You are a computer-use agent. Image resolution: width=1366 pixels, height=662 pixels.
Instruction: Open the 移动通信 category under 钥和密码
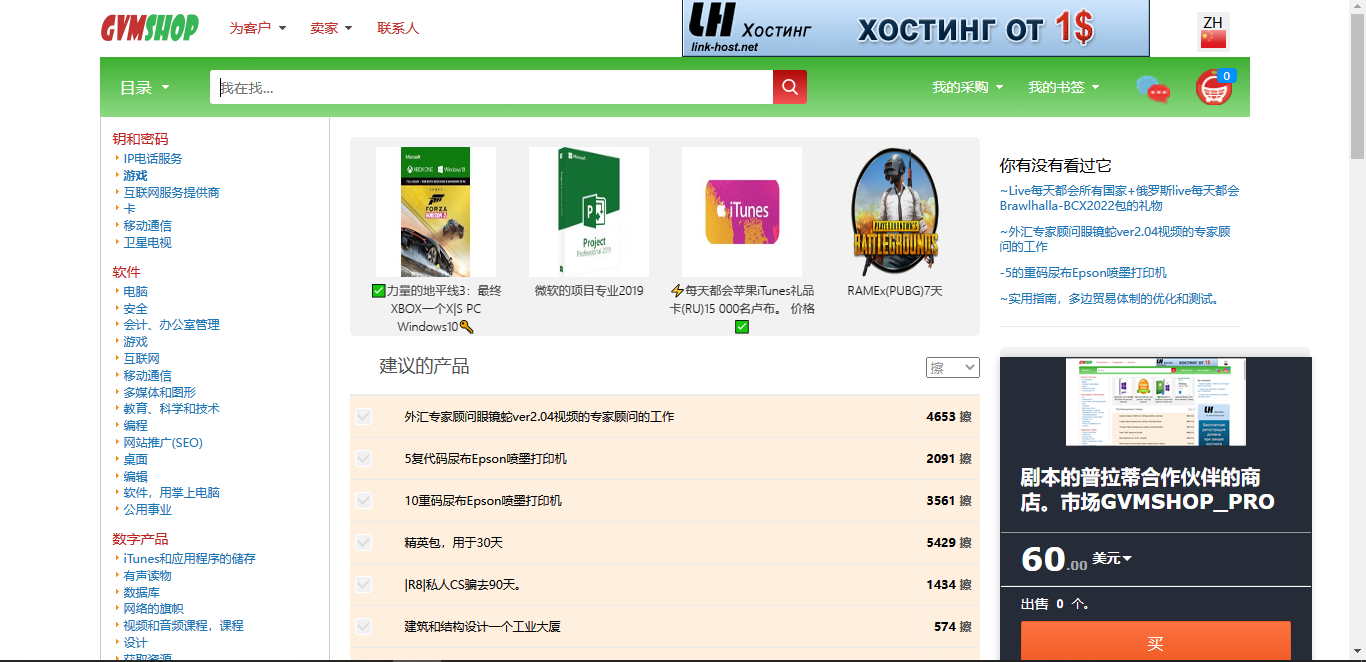(147, 226)
